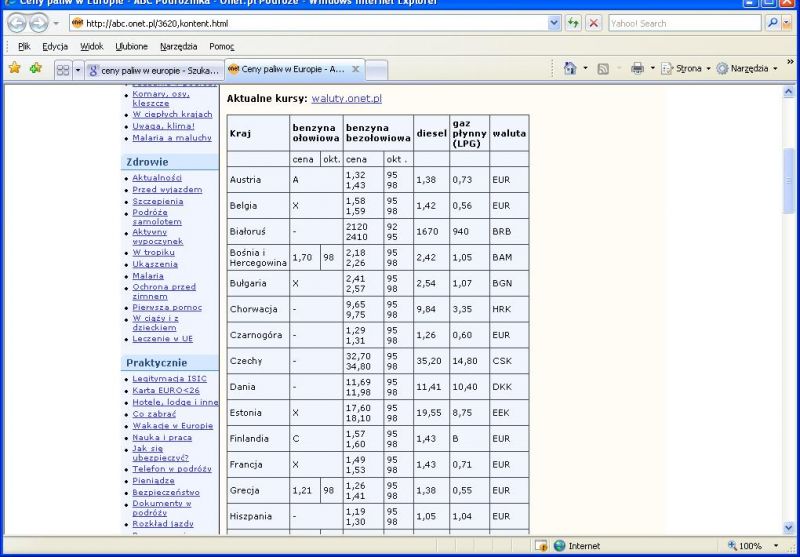Screen dimensions: 800x557
Task: Open the Bezpieczeństwo link
Action: (x=166, y=492)
